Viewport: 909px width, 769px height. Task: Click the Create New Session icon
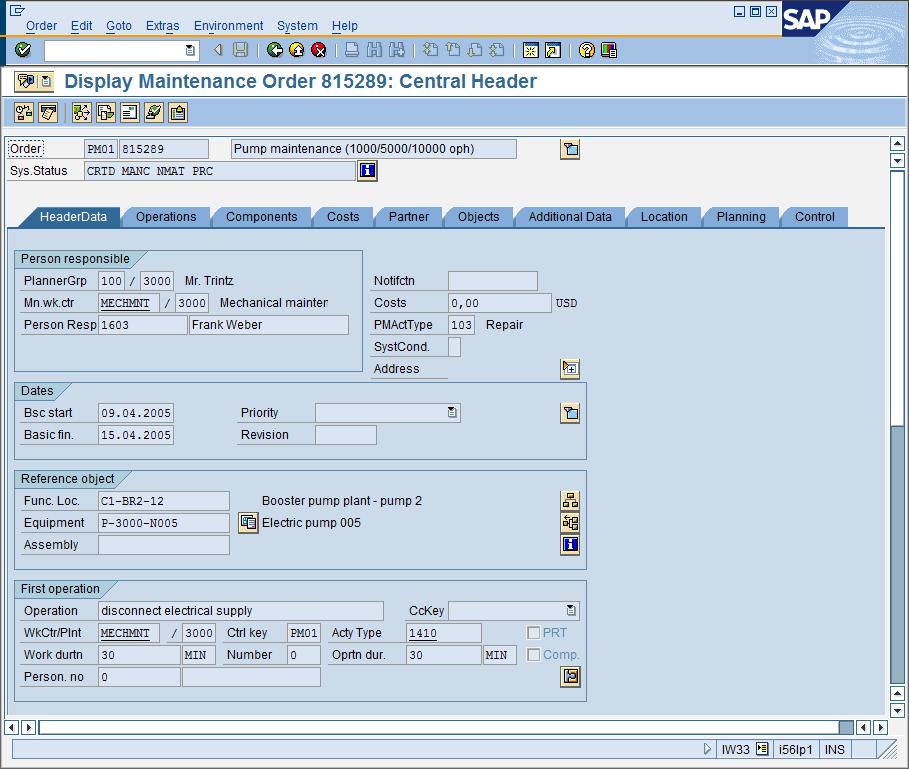(530, 50)
